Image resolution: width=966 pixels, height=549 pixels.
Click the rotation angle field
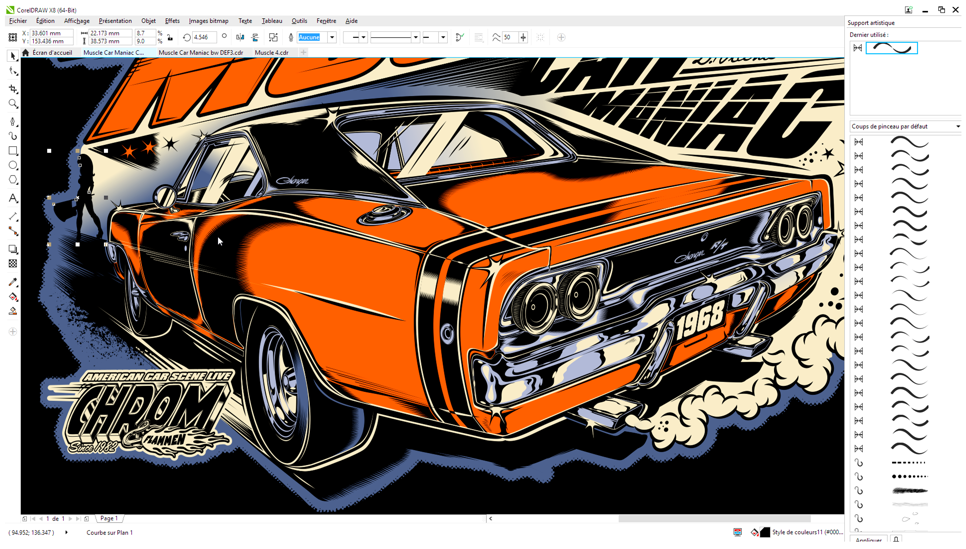coord(204,38)
